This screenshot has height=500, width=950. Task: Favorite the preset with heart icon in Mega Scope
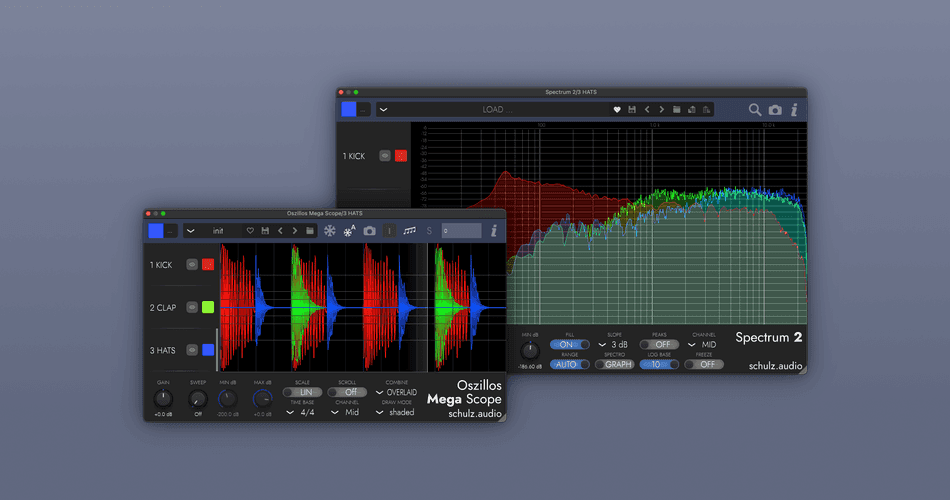point(250,231)
